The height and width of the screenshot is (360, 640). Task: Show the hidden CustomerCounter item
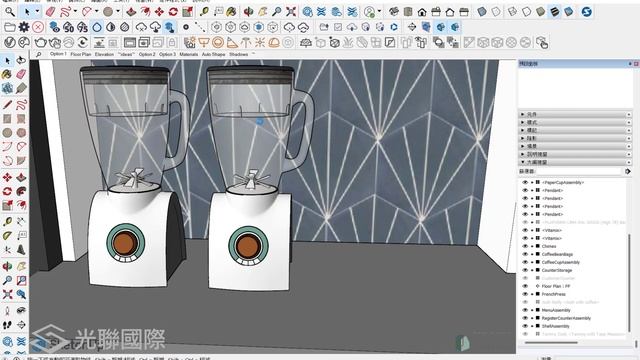[x=525, y=278]
